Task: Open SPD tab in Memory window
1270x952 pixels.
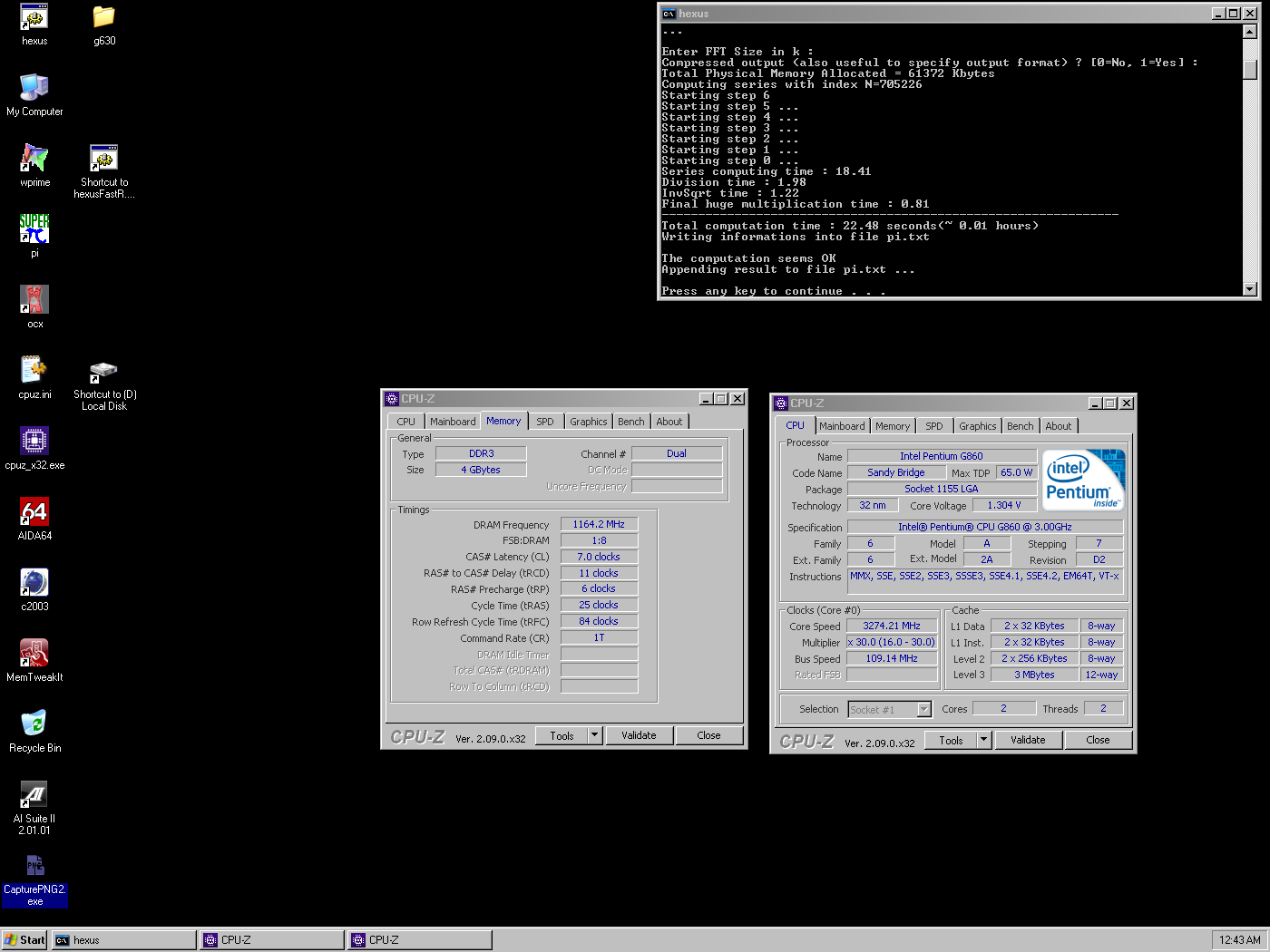Action: tap(544, 422)
